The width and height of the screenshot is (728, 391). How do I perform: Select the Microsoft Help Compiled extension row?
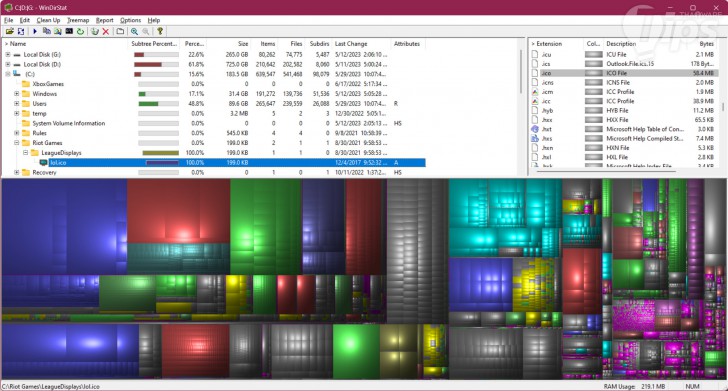point(624,138)
